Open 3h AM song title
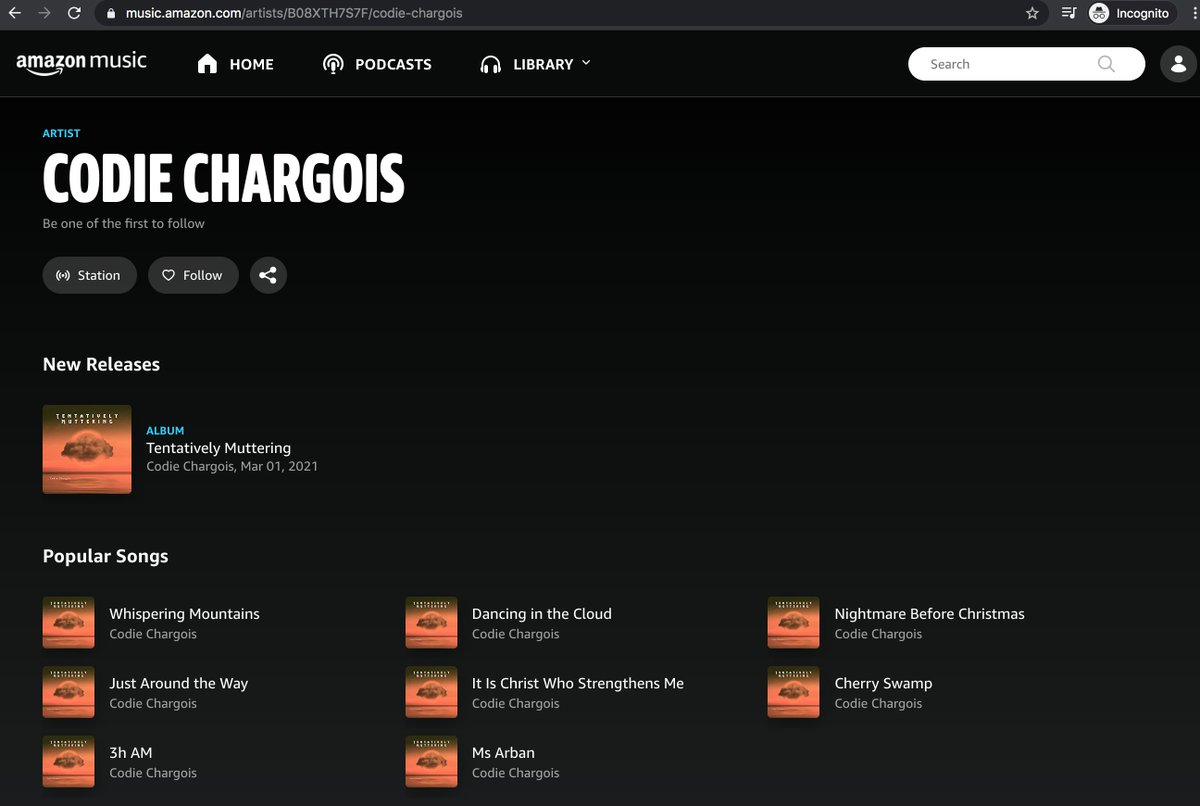The width and height of the screenshot is (1200, 806). (131, 752)
